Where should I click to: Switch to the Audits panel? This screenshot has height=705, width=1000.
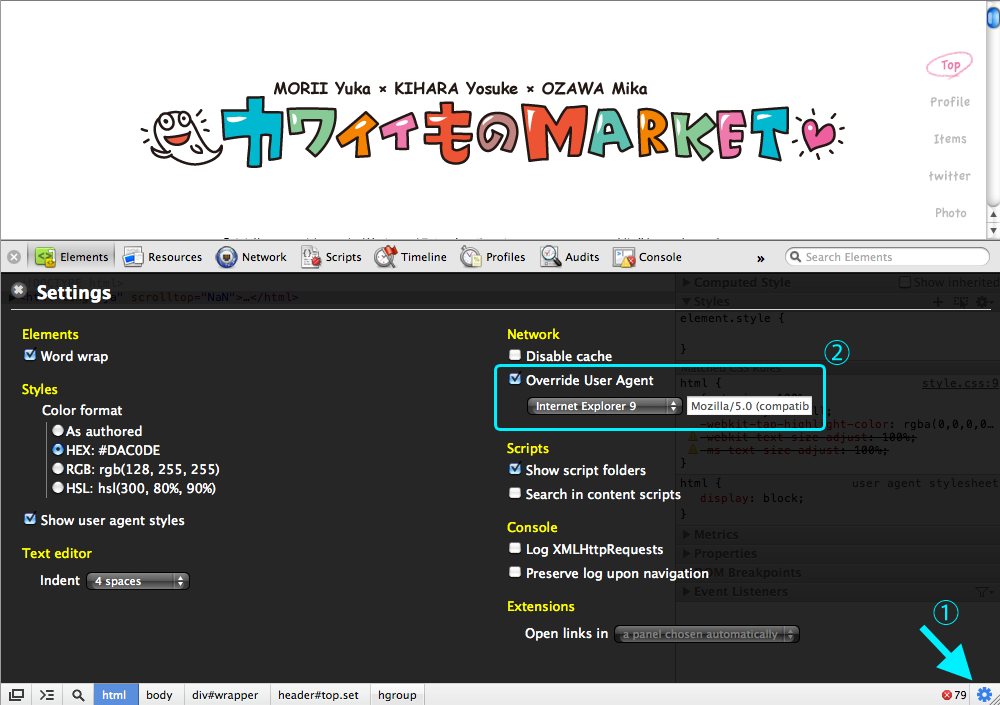coord(570,256)
